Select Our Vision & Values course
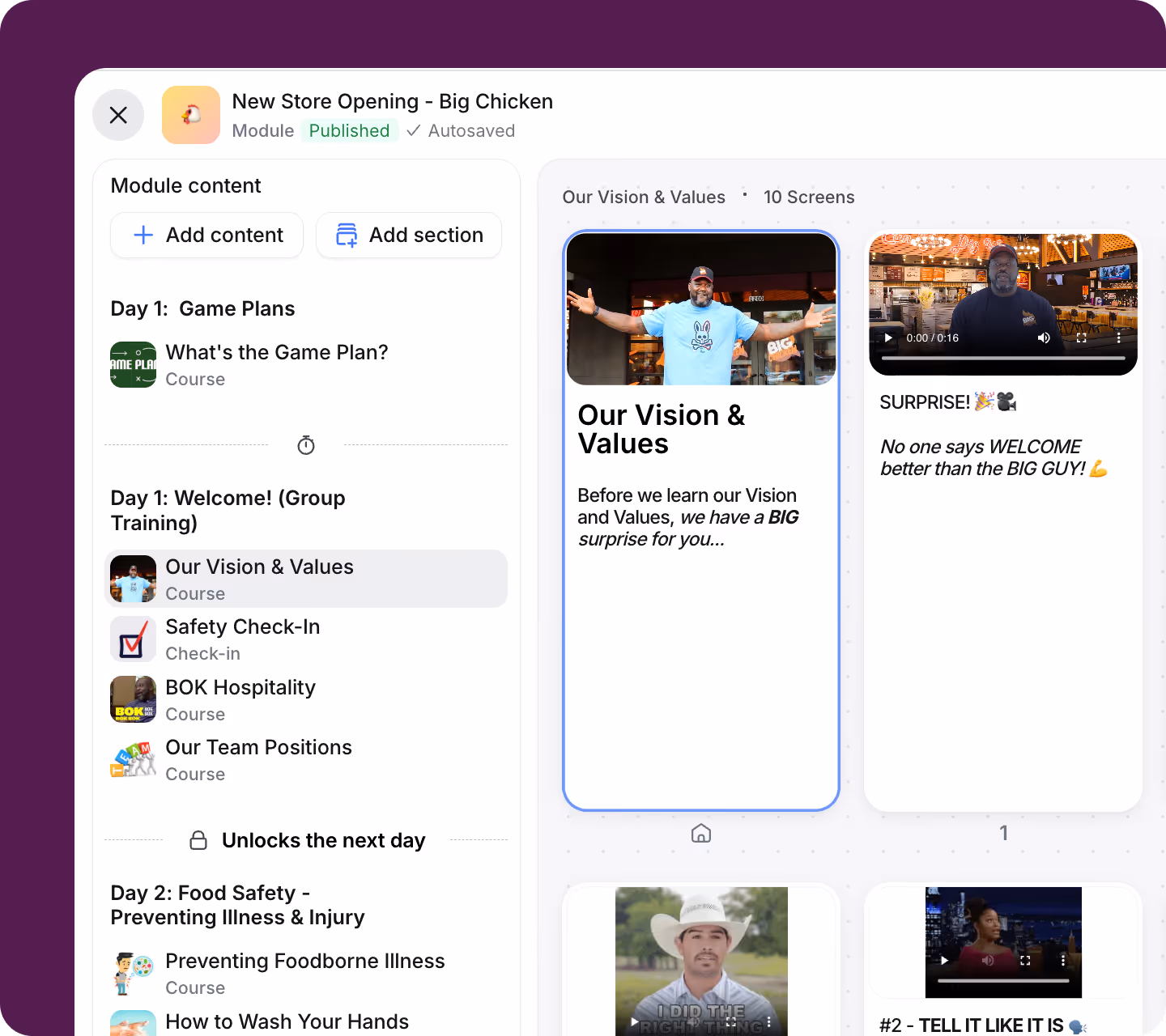This screenshot has width=1166, height=1036. click(x=306, y=579)
